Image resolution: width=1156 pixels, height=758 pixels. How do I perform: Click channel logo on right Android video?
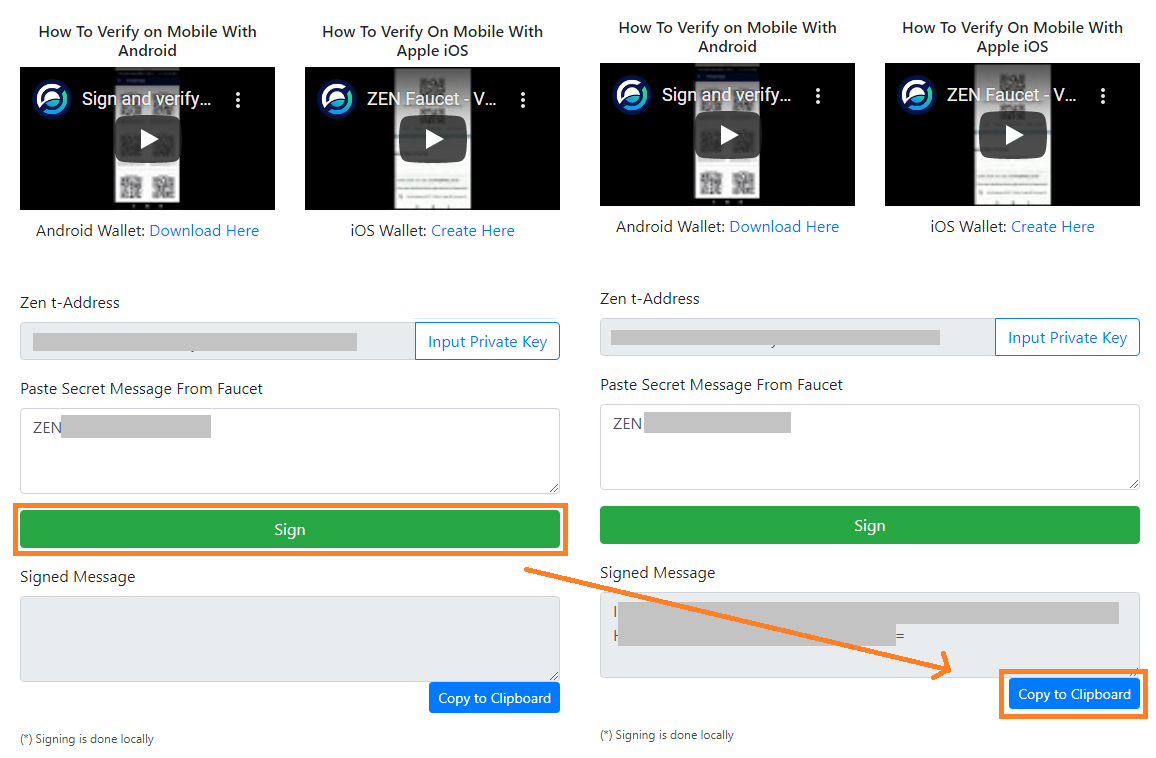click(633, 95)
